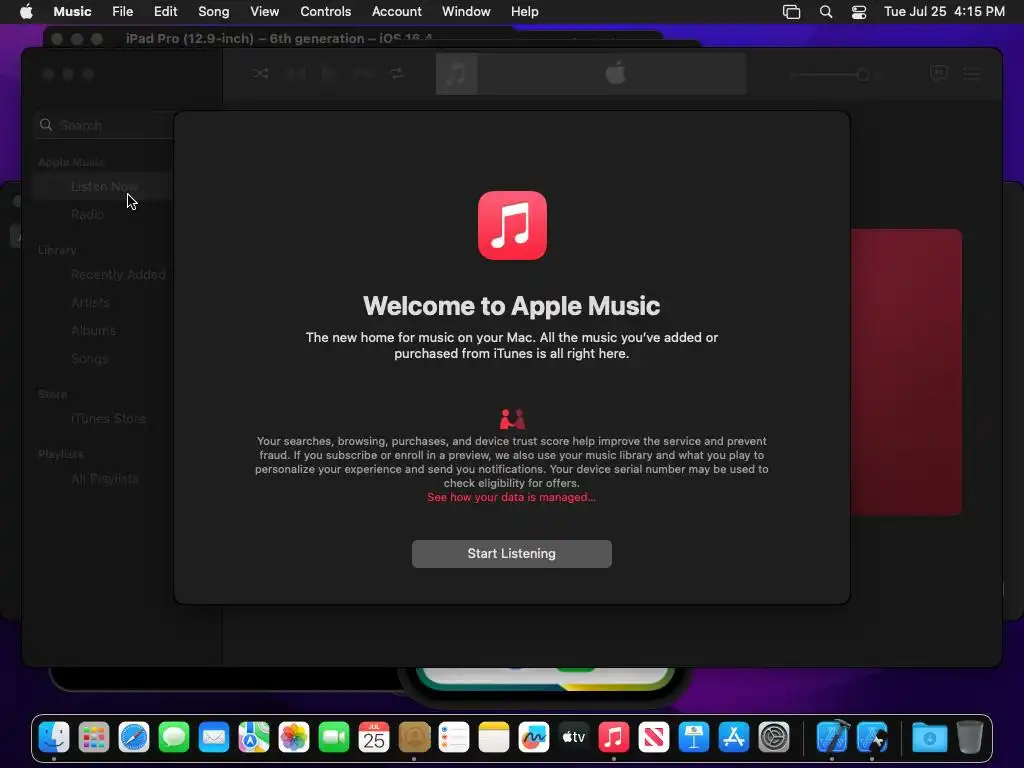Screen dimensions: 1024x768
Task: Click the privacy handshake icon in the dialog
Action: 512,419
